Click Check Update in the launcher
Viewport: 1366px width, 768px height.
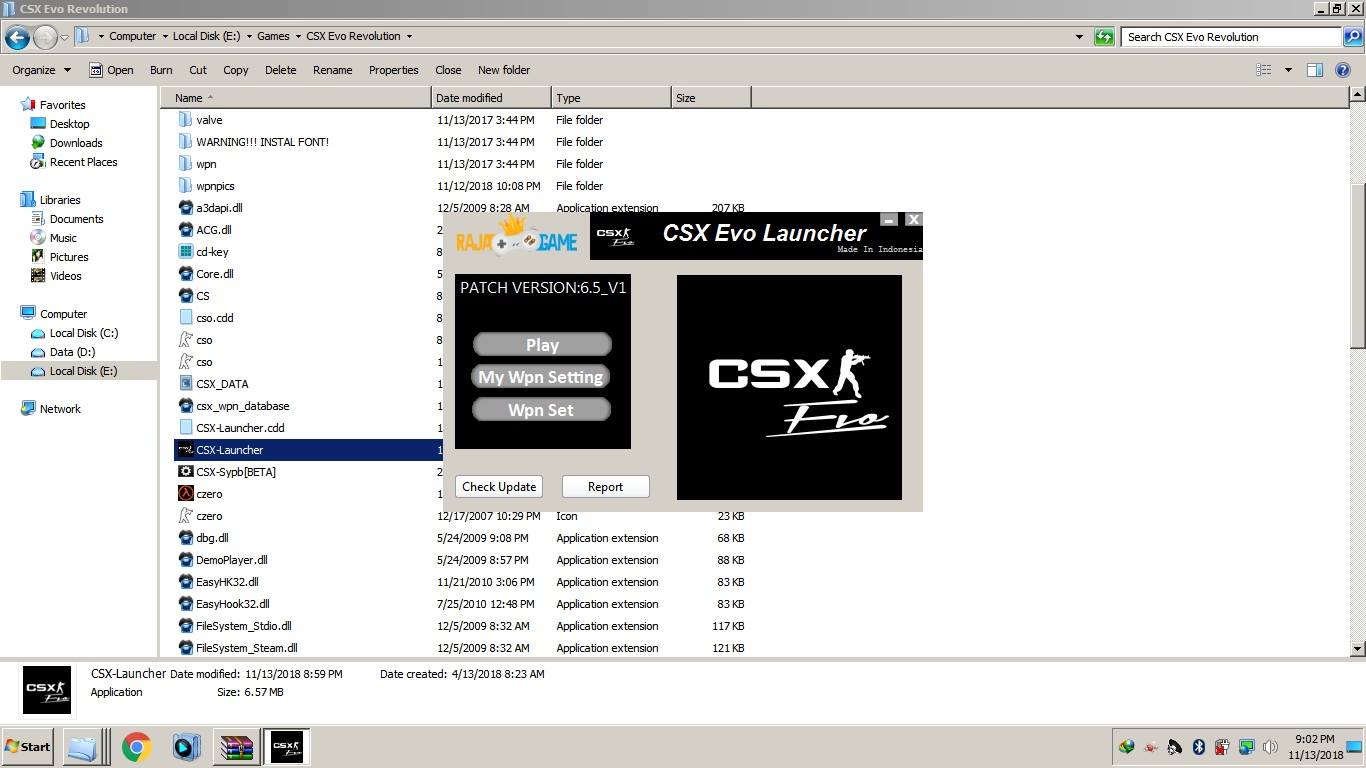click(x=499, y=487)
